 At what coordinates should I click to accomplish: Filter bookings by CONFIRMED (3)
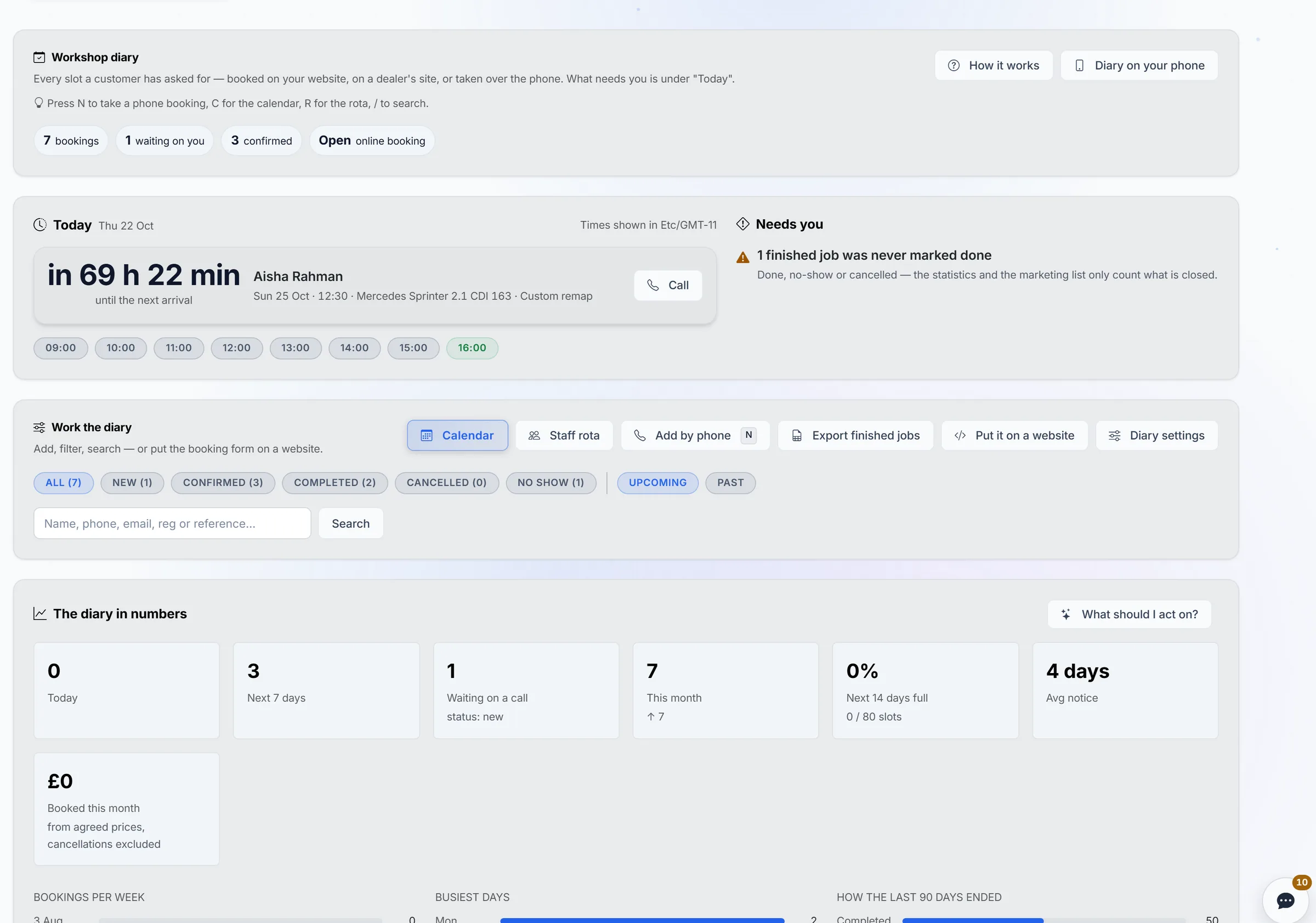[223, 482]
